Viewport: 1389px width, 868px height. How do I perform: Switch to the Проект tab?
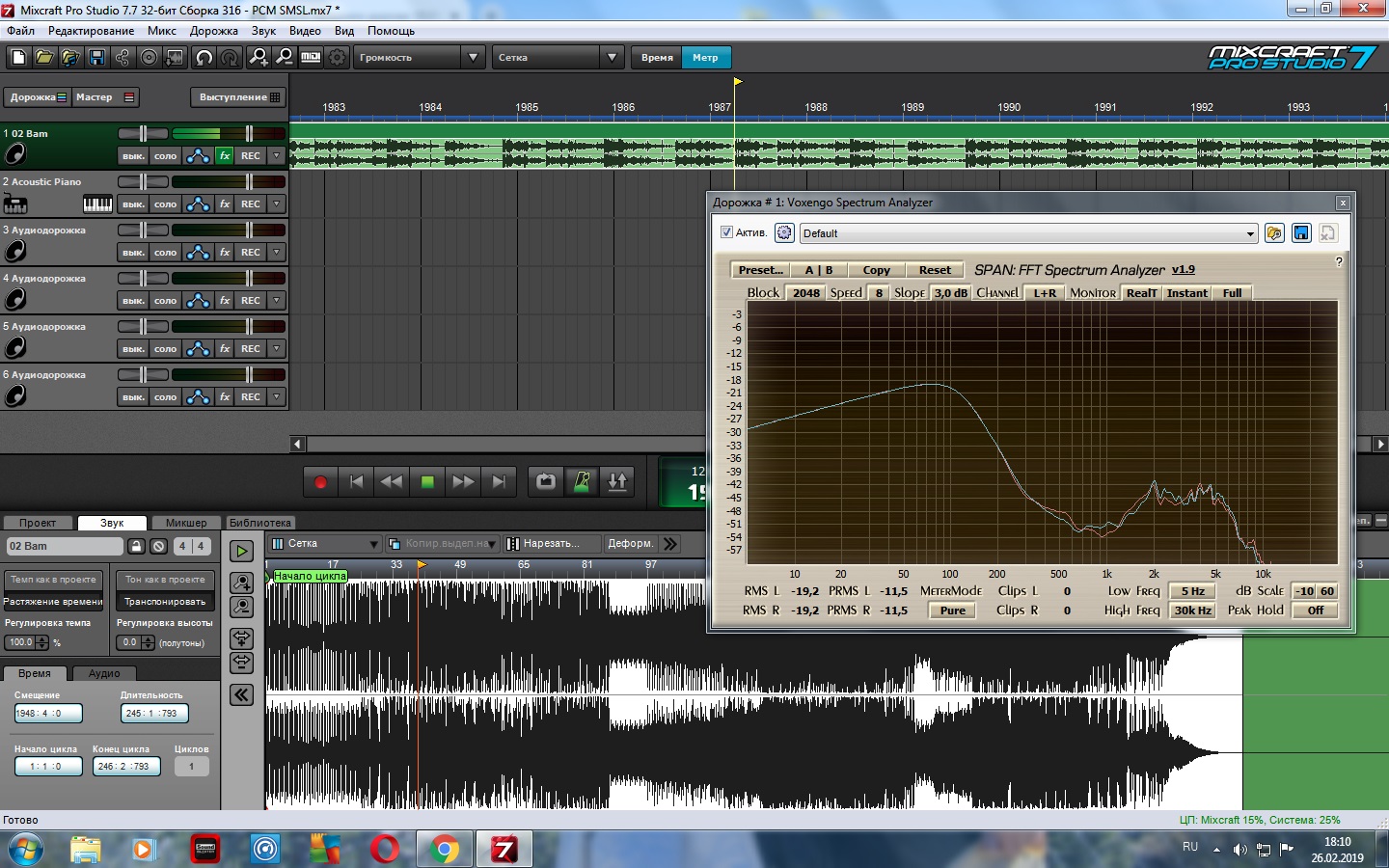click(38, 523)
